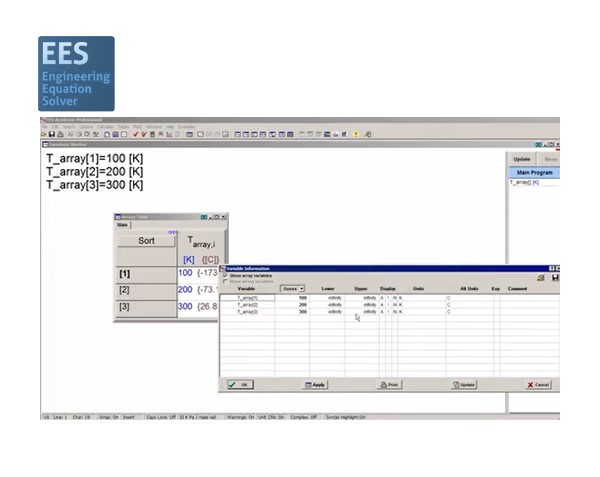The height and width of the screenshot is (477, 600).
Task: Open the Windows menu
Action: (x=154, y=127)
